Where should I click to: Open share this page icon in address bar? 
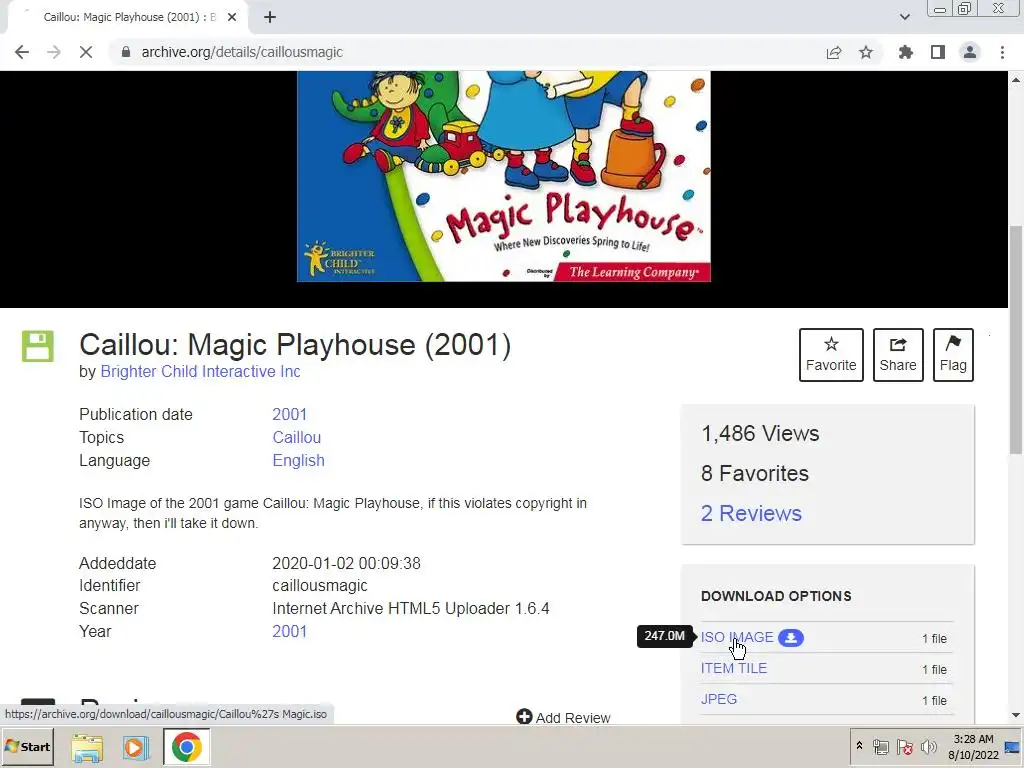(x=834, y=52)
